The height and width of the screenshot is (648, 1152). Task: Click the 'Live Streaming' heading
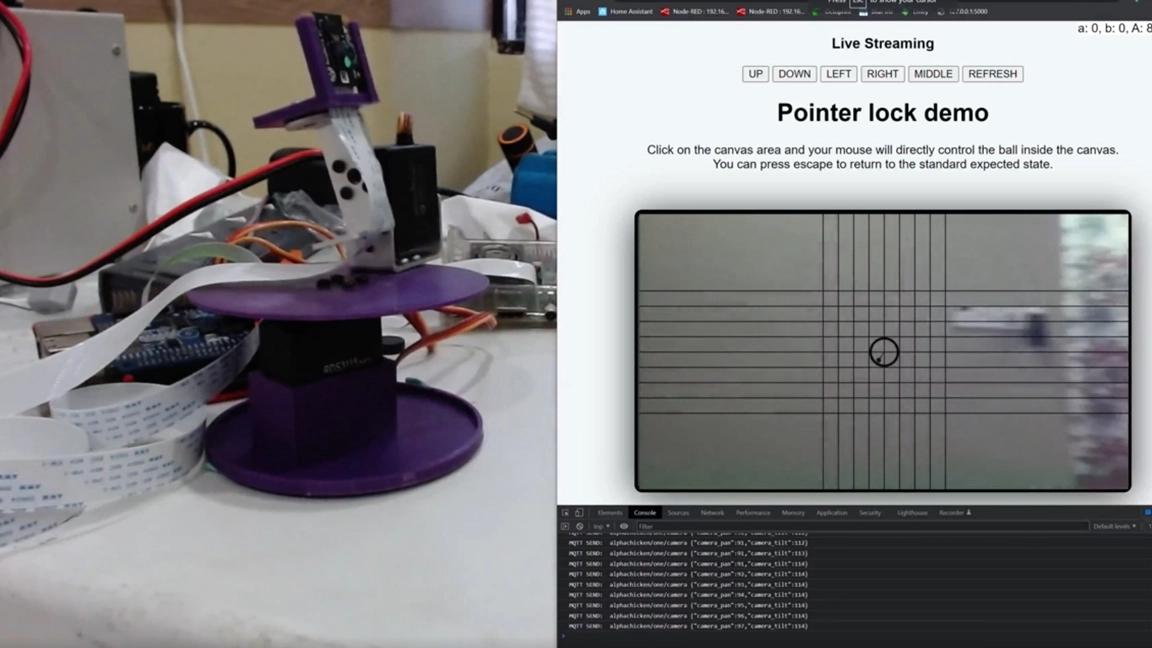click(882, 43)
